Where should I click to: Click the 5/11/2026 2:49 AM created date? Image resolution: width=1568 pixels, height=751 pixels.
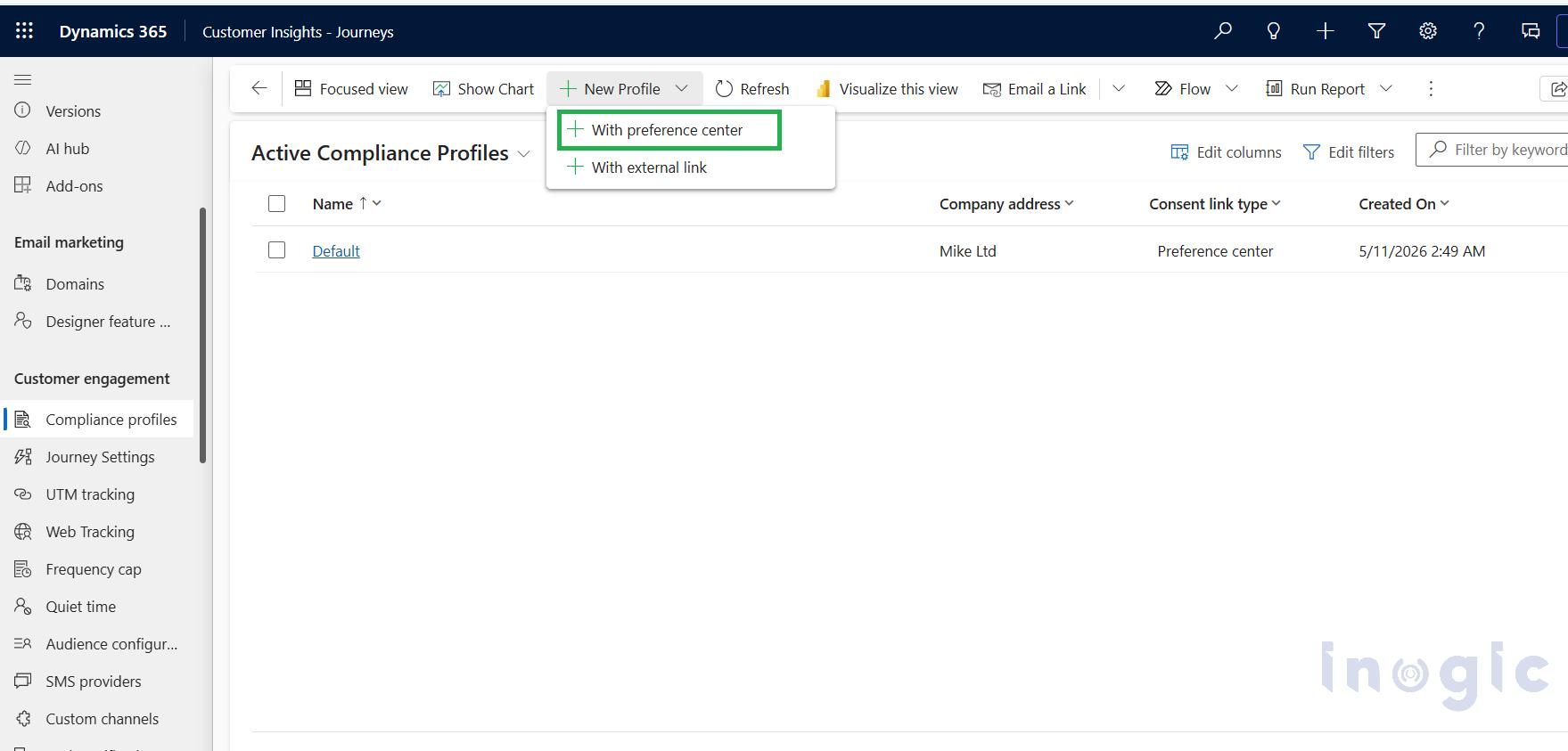[x=1422, y=251]
